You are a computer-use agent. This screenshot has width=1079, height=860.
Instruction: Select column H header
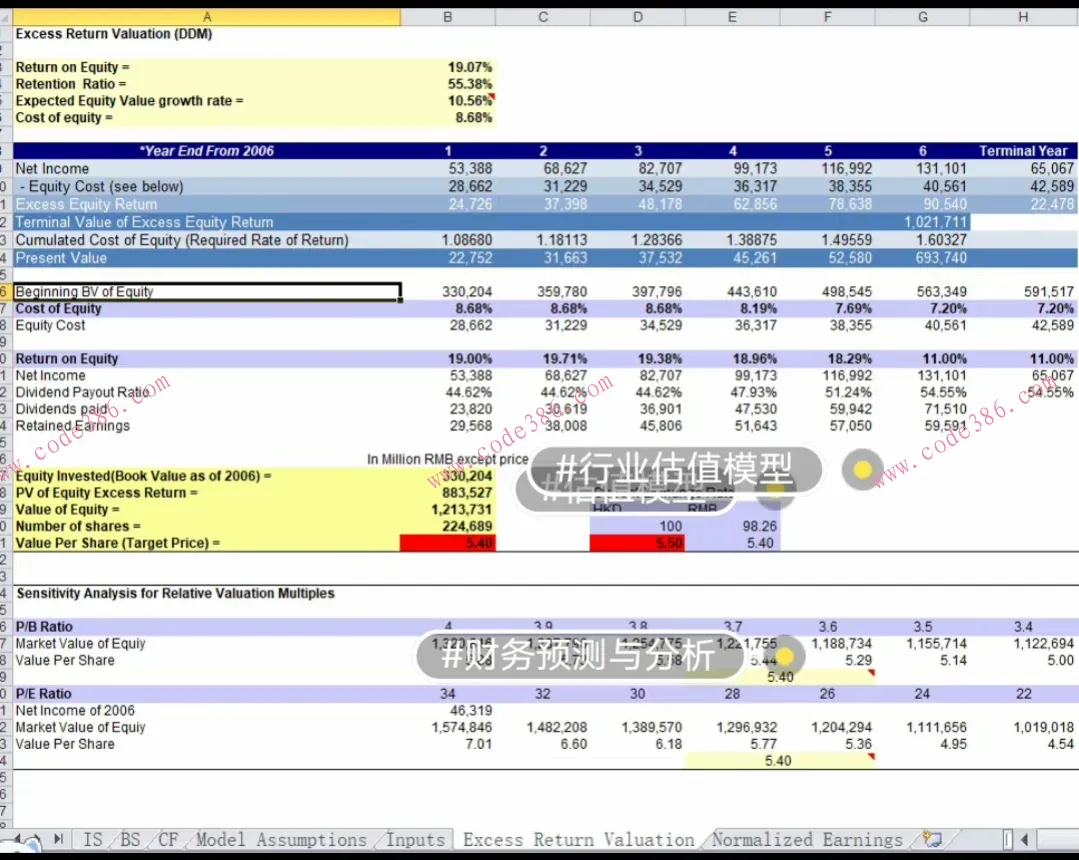[1023, 16]
